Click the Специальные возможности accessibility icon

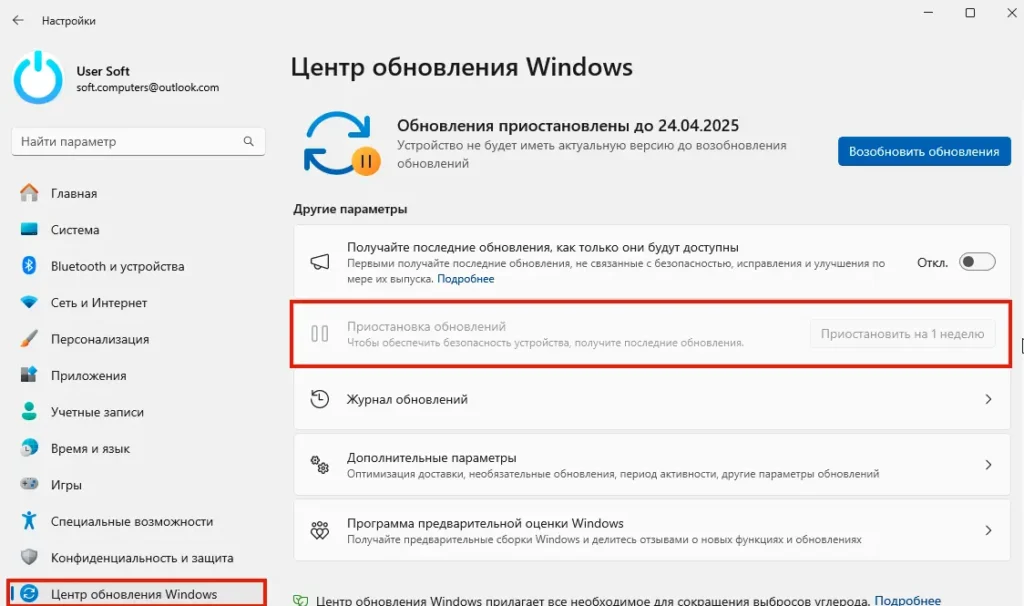pos(29,520)
